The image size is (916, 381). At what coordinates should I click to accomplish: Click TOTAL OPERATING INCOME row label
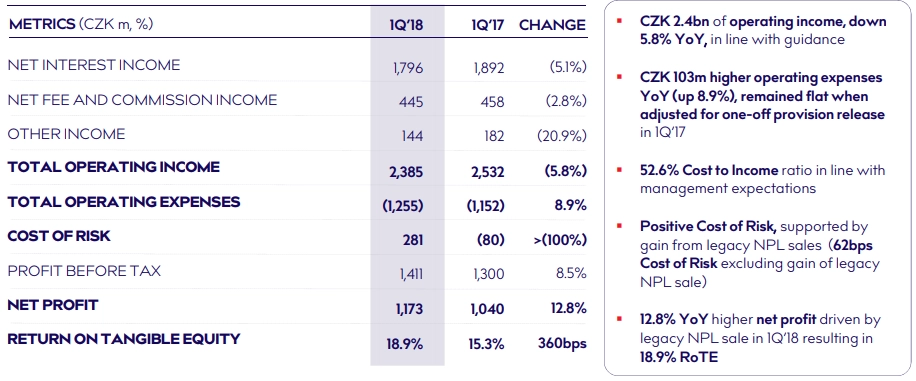coord(113,167)
